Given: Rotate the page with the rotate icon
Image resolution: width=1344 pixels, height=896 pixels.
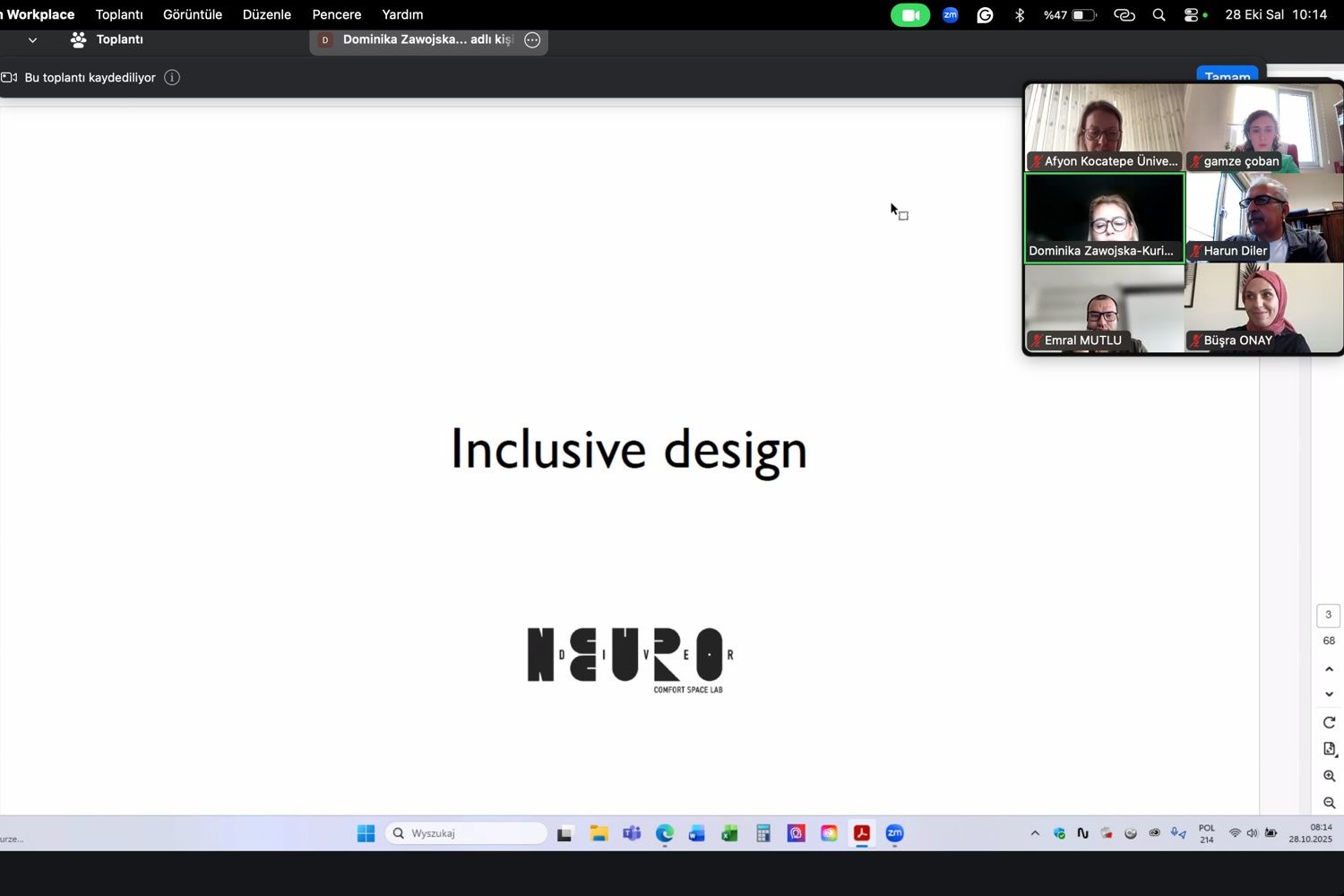Looking at the screenshot, I should (1329, 722).
